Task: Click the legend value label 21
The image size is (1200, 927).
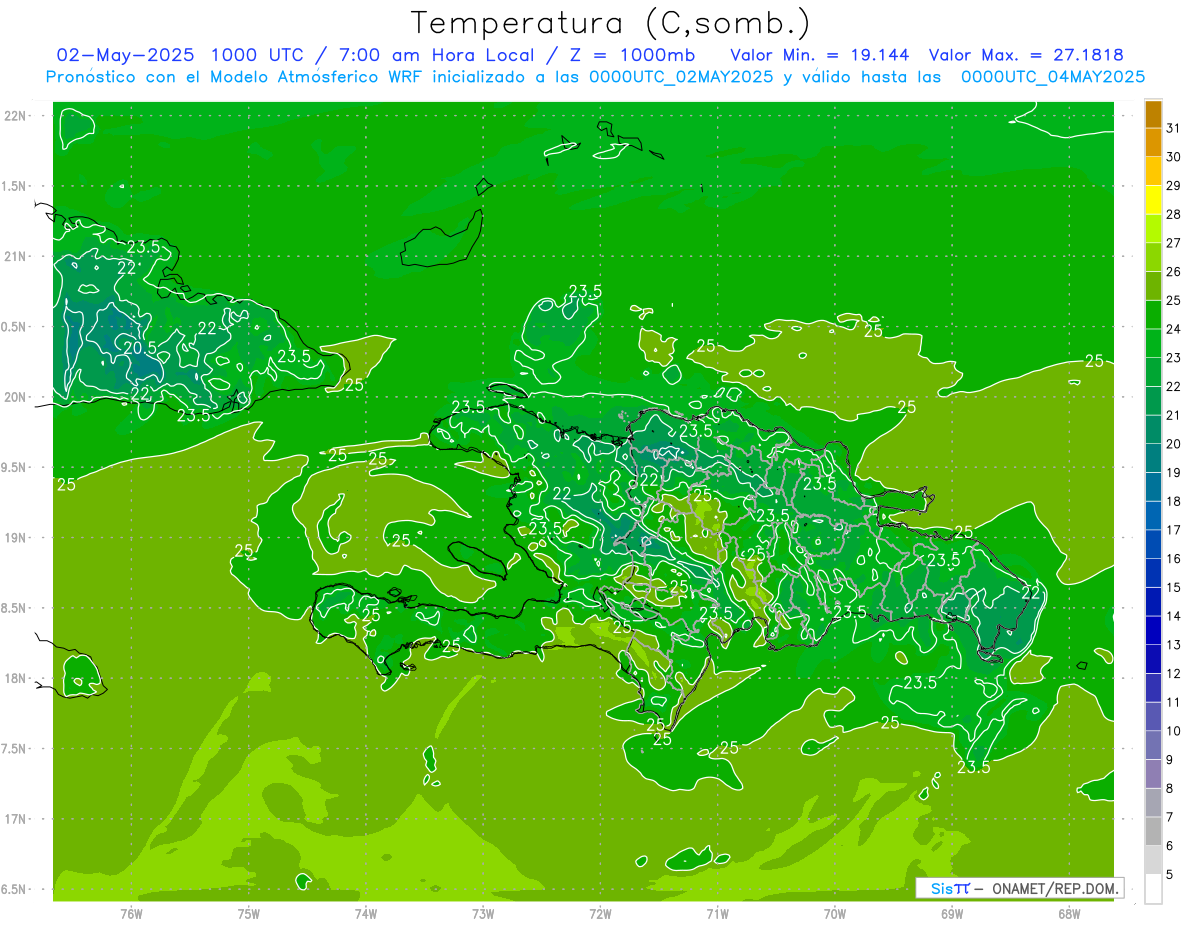Action: (1174, 415)
